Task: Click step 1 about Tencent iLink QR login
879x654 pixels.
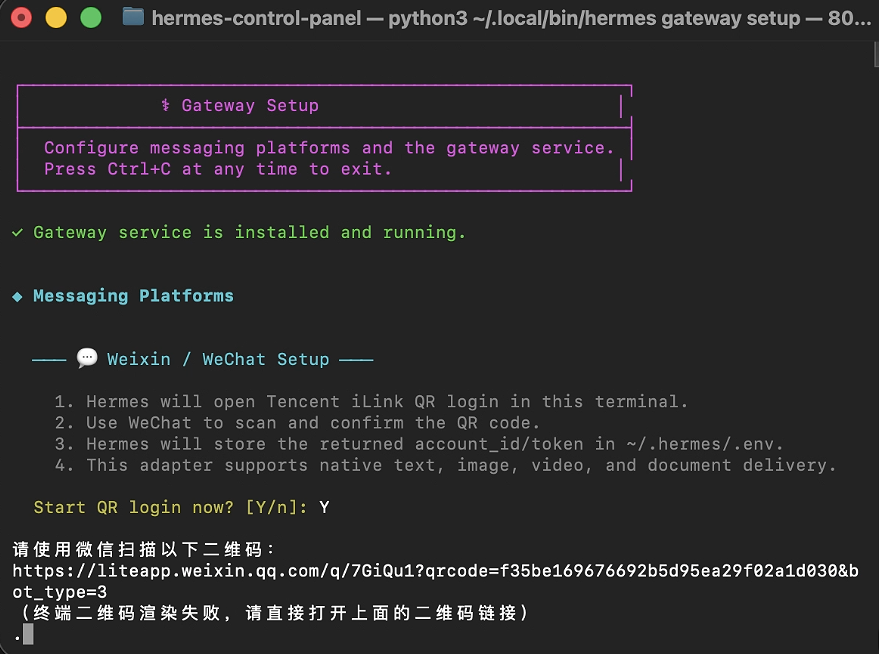Action: (371, 402)
